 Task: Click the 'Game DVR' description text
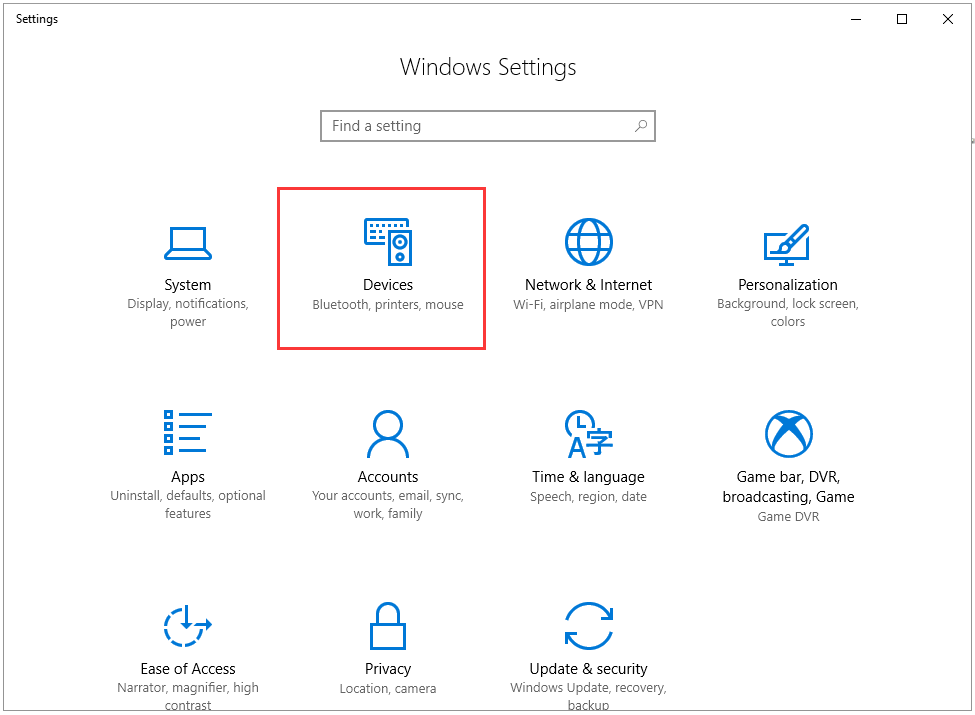[788, 517]
